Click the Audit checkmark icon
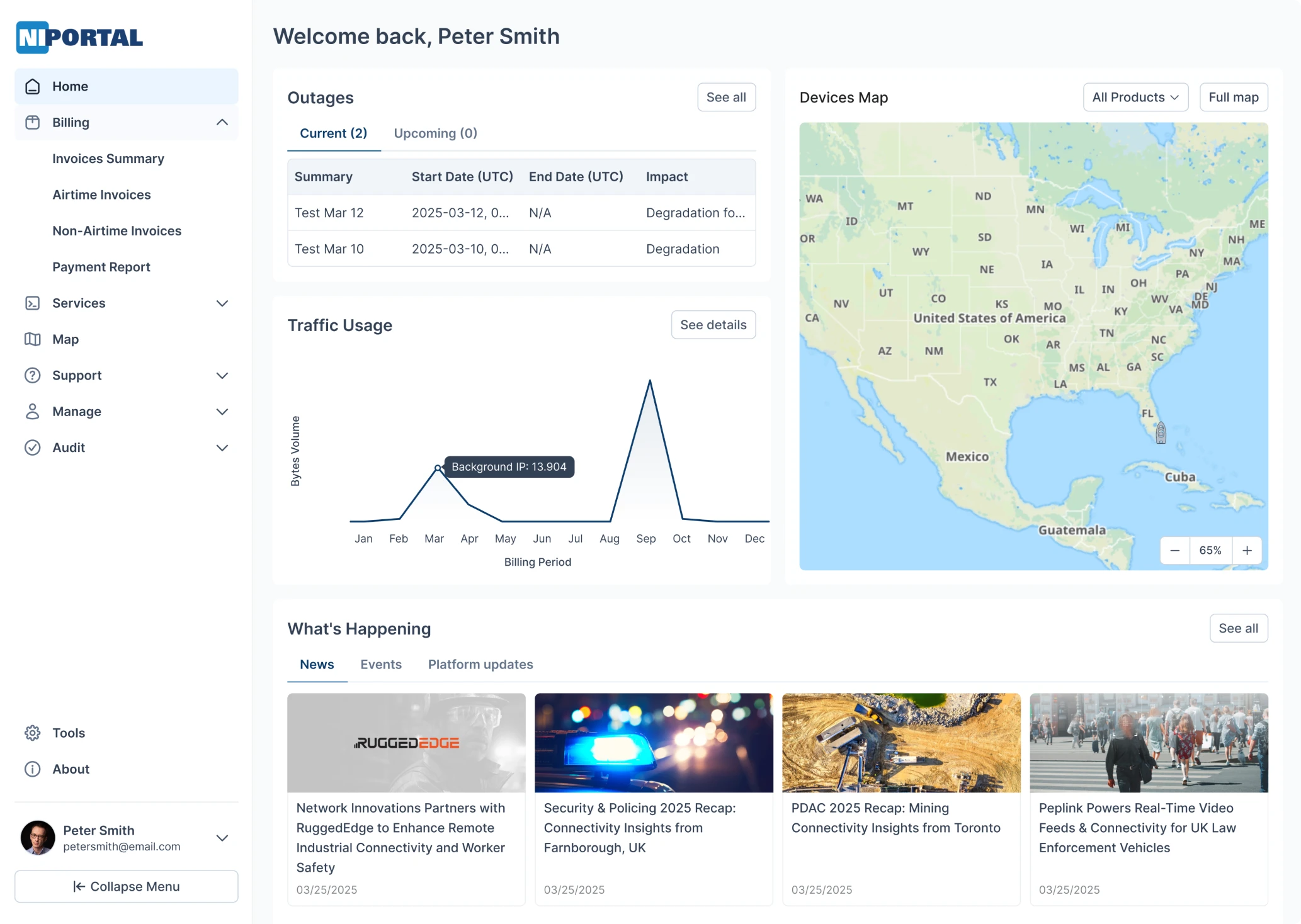 (32, 448)
